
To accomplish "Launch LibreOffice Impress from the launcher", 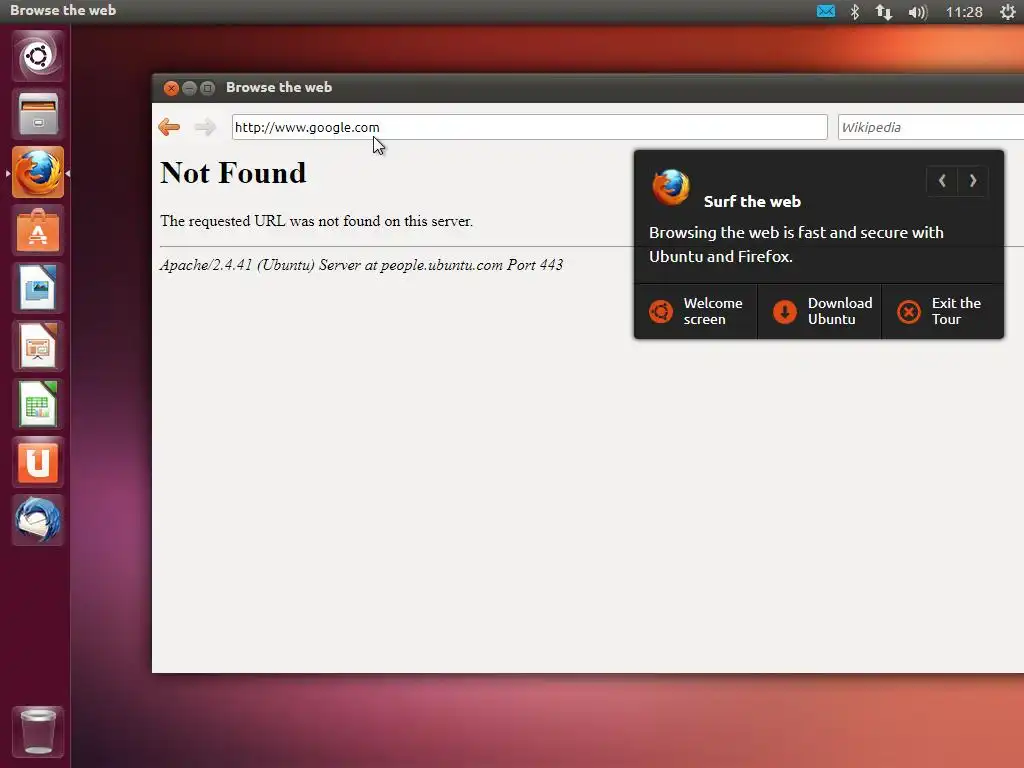I will click(x=38, y=346).
